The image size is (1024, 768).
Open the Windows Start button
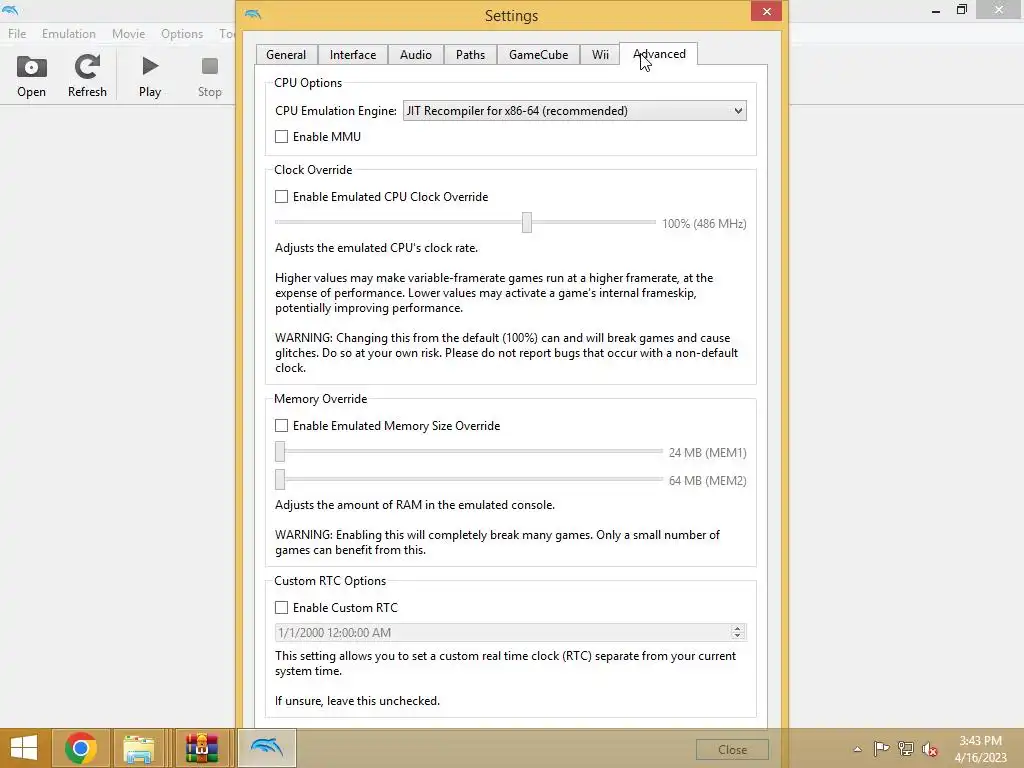[x=24, y=748]
